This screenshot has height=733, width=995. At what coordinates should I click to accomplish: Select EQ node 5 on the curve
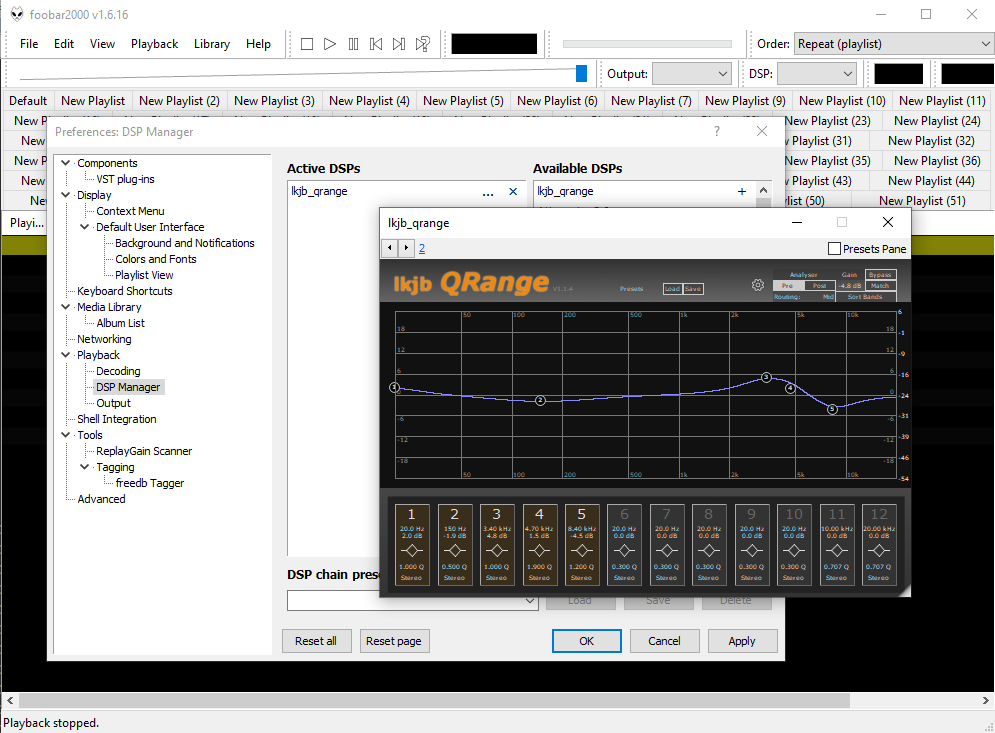pyautogui.click(x=833, y=410)
